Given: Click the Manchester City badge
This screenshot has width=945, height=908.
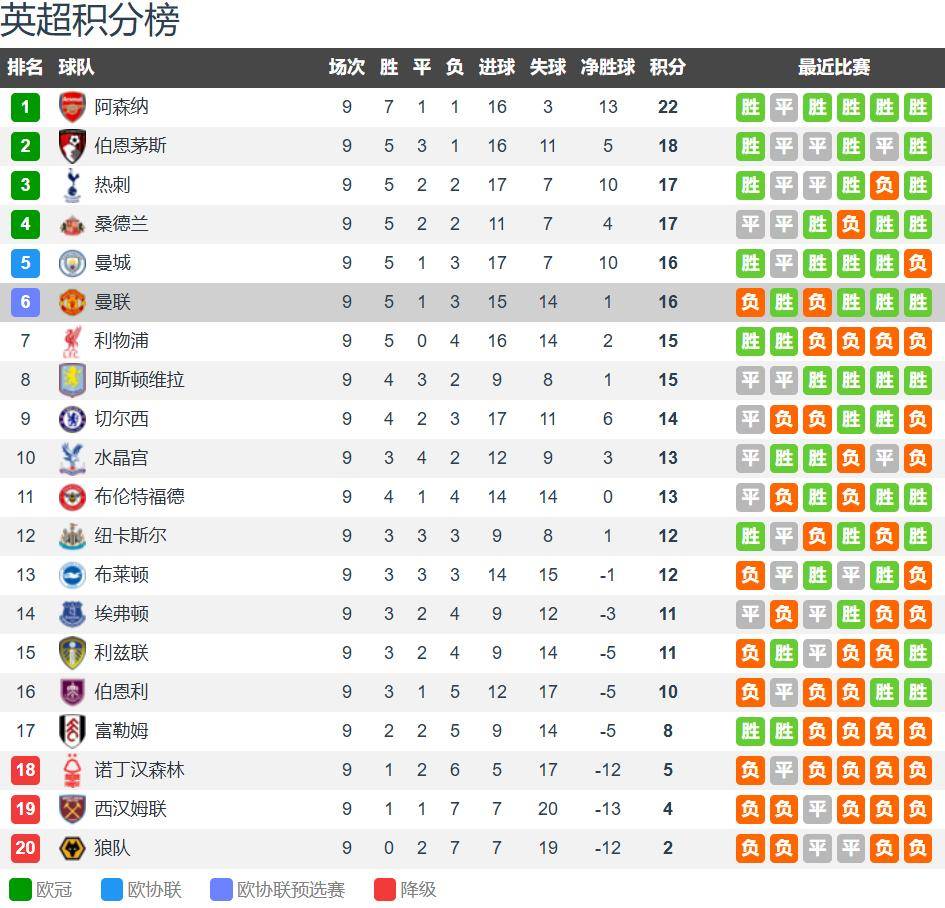Looking at the screenshot, I should pos(72,263).
